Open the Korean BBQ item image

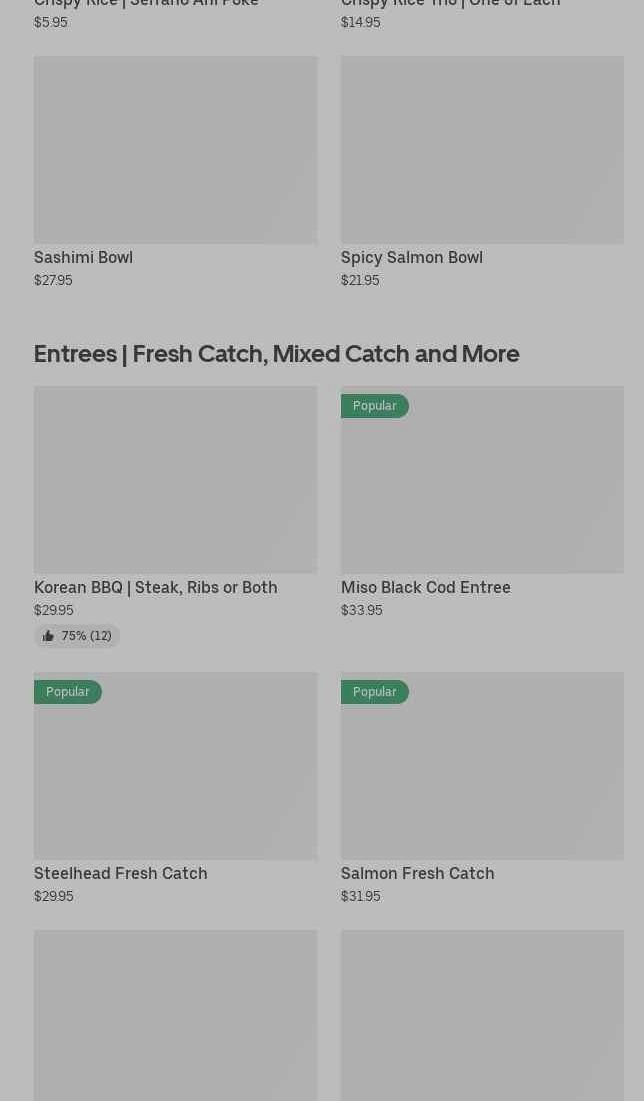point(175,480)
